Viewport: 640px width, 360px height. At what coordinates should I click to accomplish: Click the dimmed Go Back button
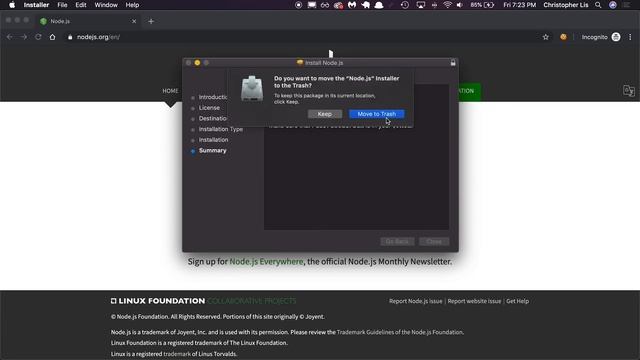[397, 242]
